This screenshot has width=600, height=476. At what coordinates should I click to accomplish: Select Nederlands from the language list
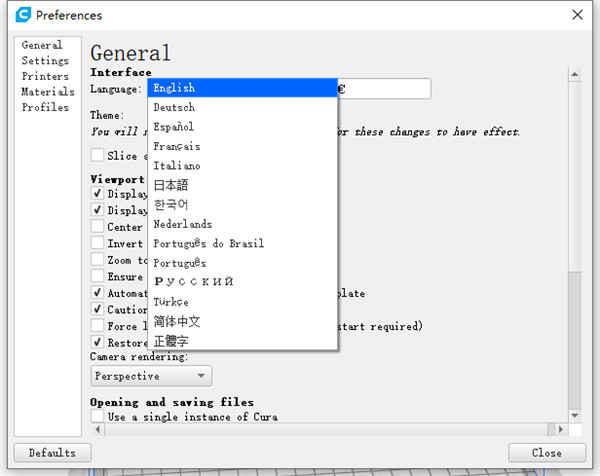click(182, 224)
